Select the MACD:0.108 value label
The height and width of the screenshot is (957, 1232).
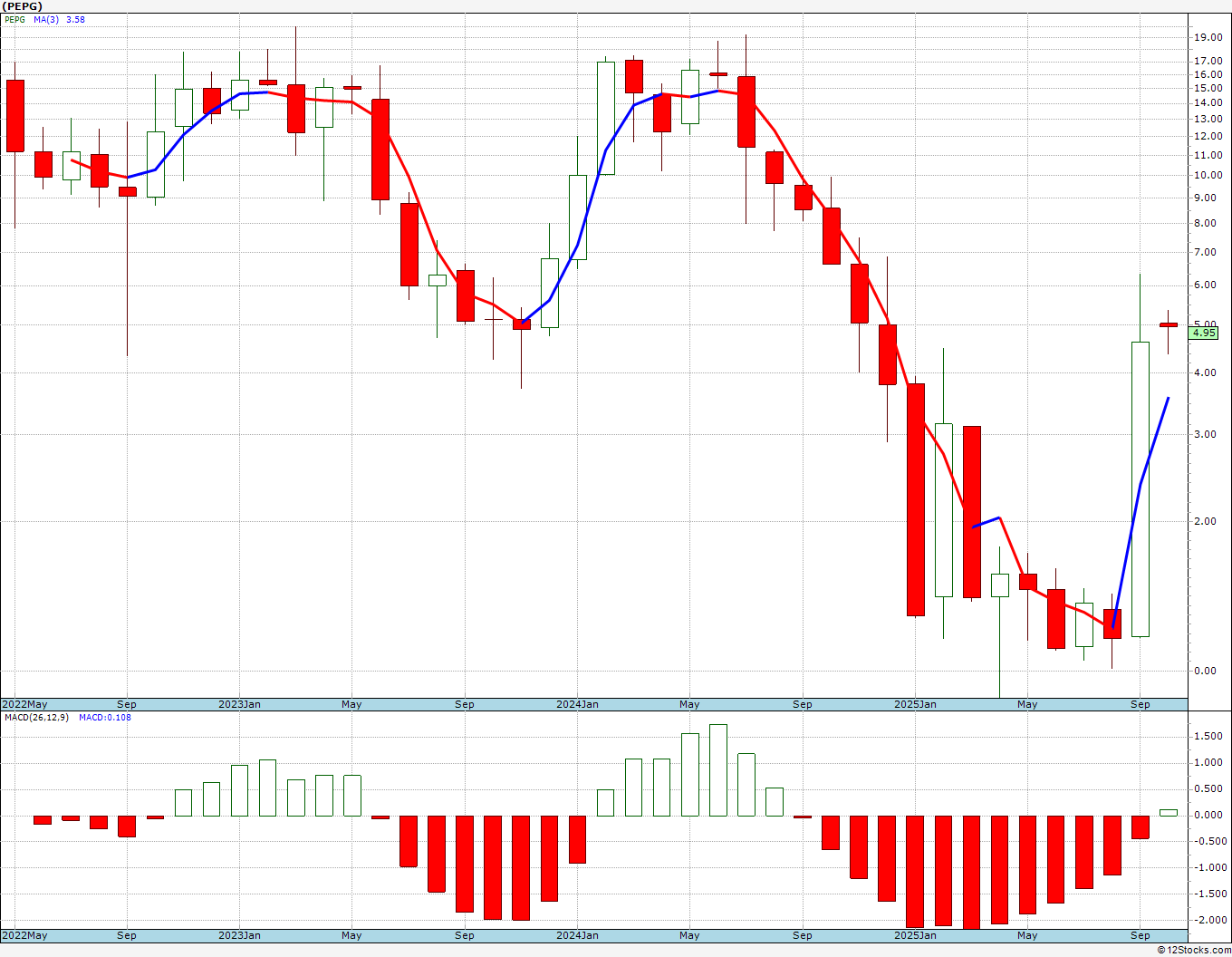coord(105,718)
